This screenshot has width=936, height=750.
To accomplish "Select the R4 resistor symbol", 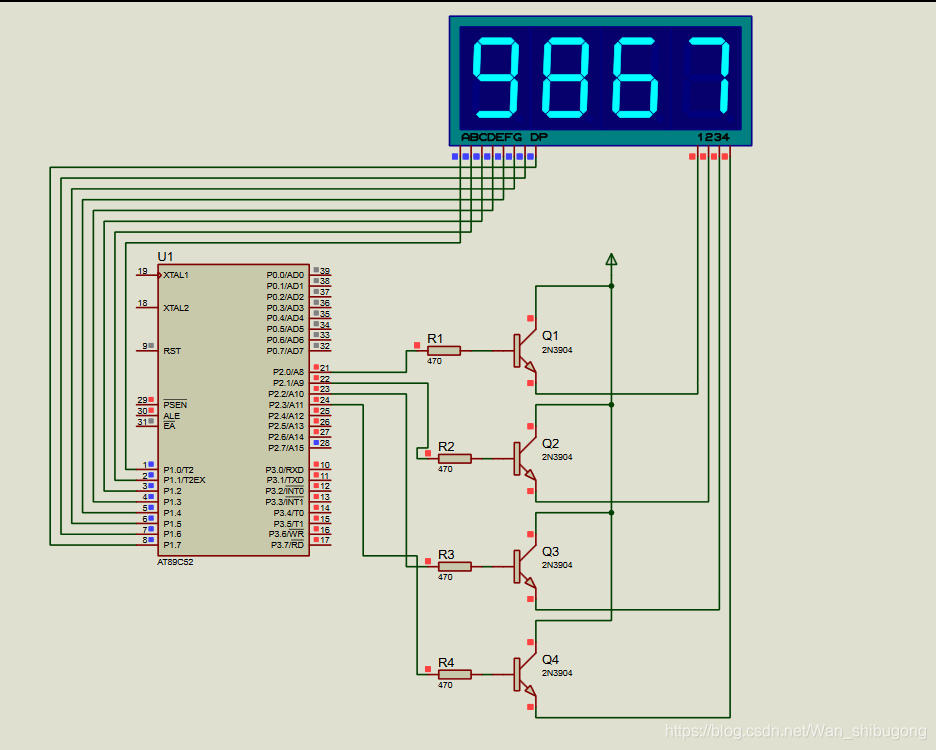I will click(x=454, y=674).
